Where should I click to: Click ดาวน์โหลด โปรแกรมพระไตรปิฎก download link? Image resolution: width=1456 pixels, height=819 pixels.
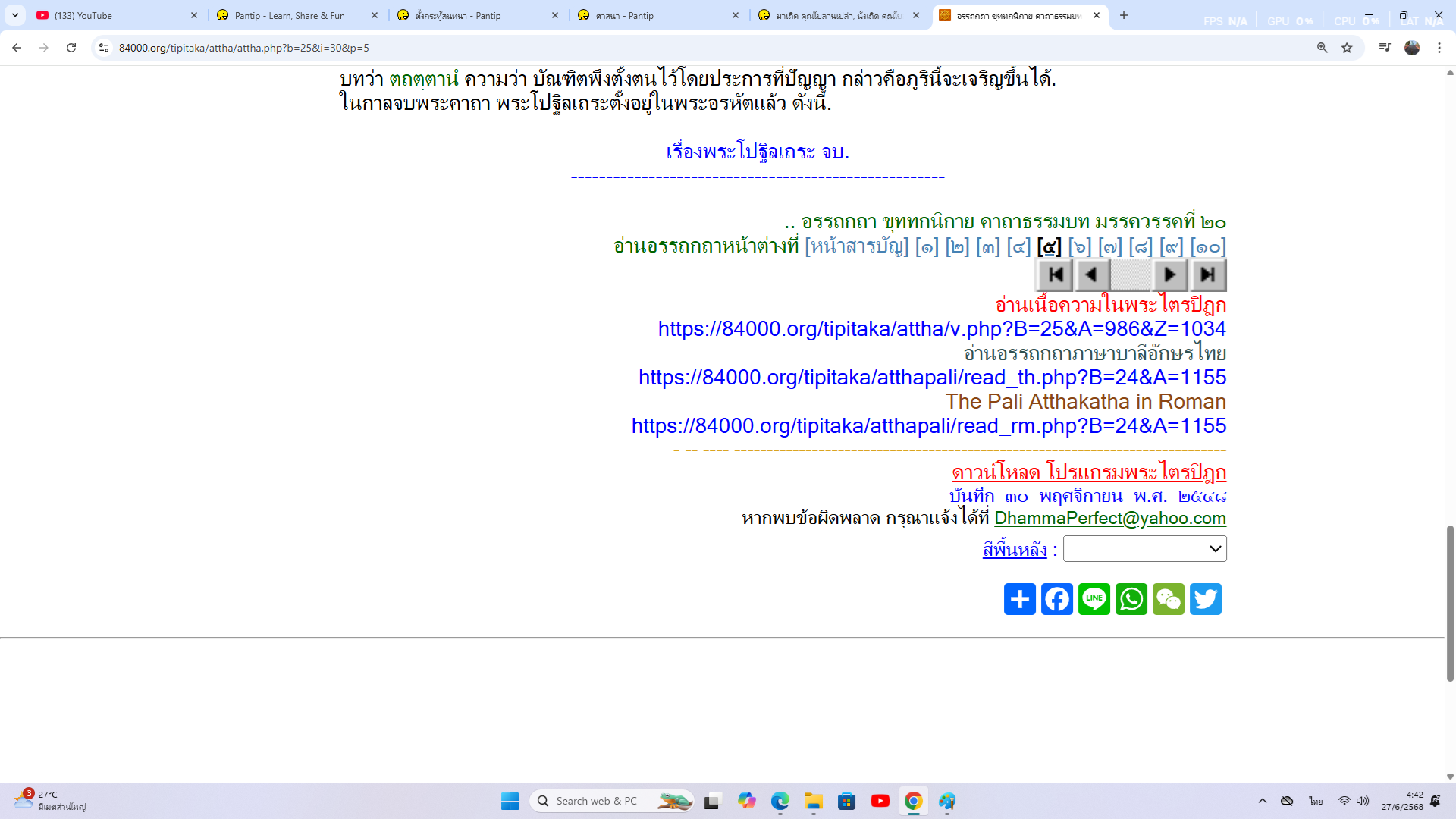(1089, 472)
